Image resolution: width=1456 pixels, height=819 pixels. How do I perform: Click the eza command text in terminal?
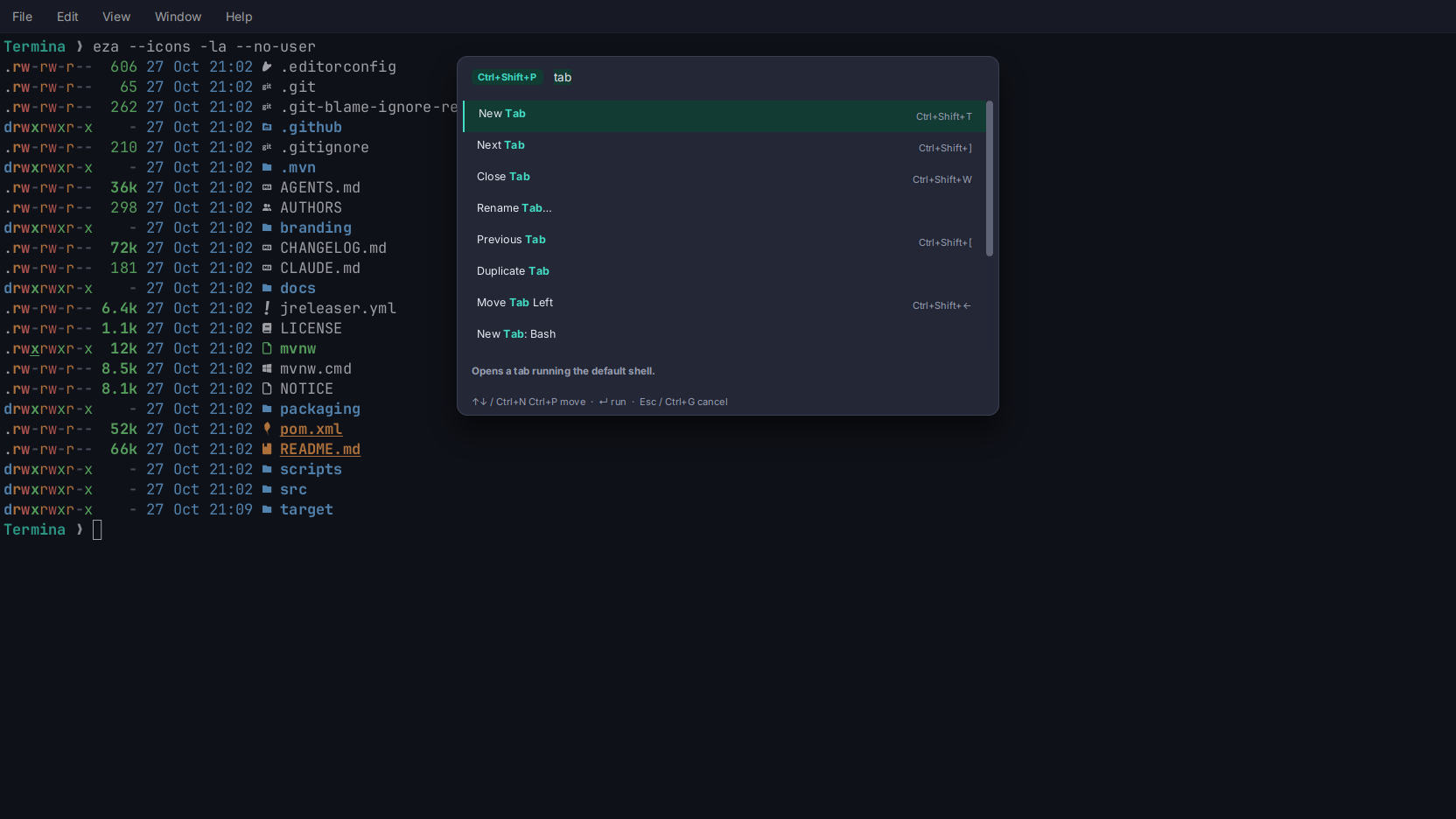(204, 46)
